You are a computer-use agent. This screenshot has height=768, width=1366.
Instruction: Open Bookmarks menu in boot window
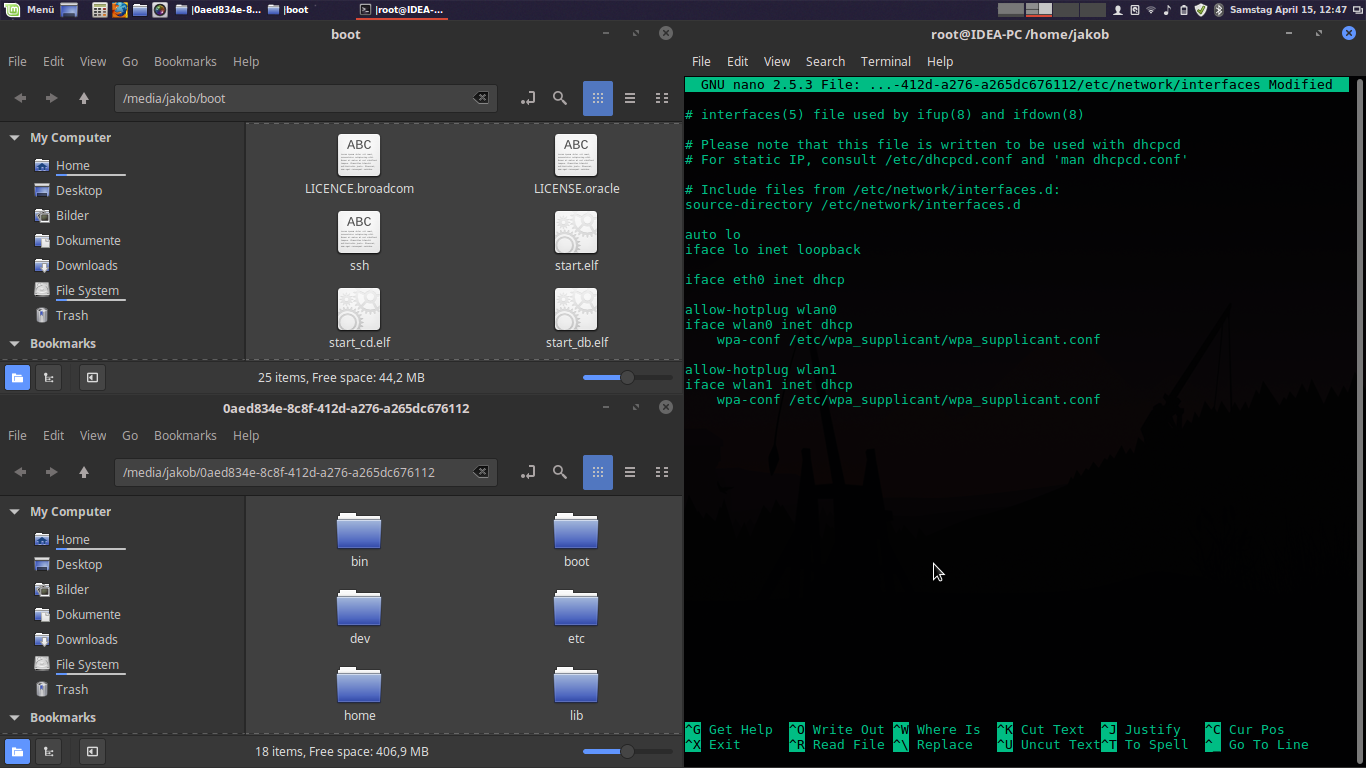[185, 61]
